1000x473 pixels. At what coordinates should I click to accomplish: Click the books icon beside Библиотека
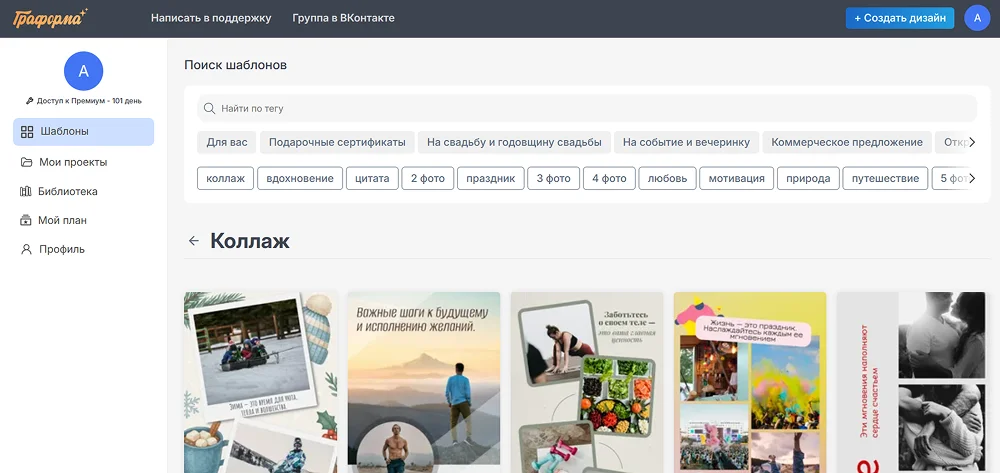26,191
